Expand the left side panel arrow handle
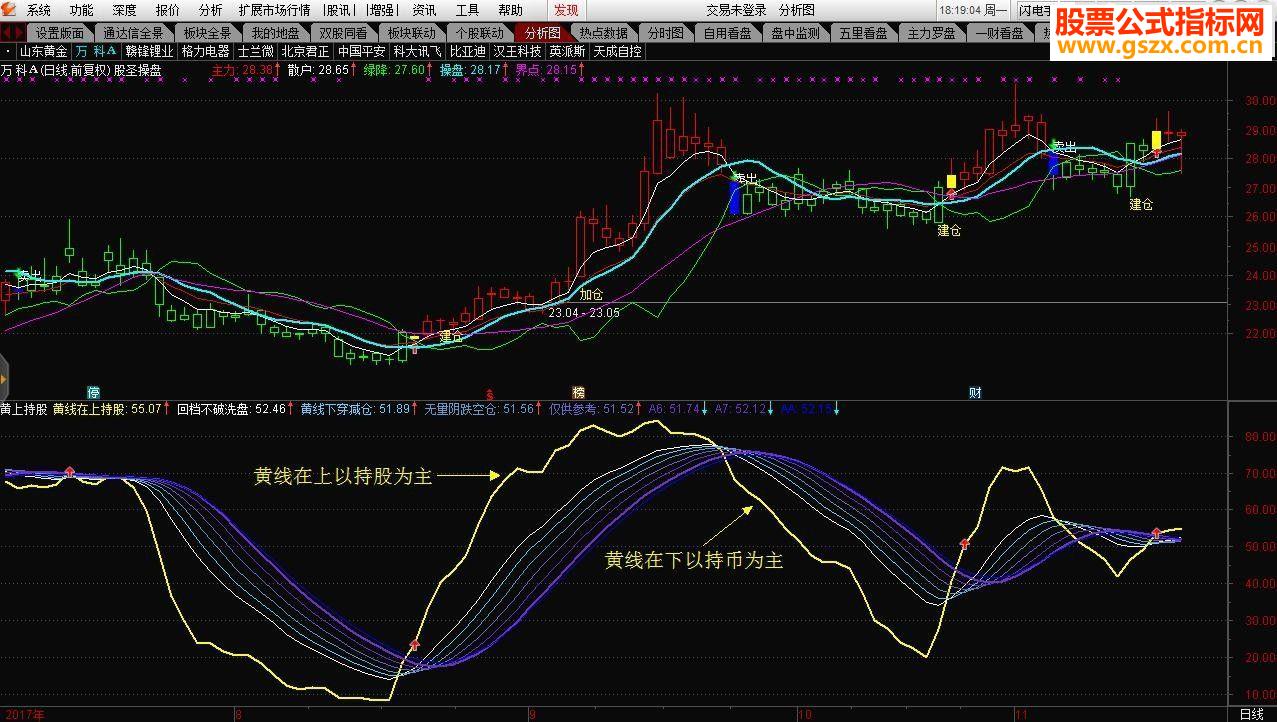This screenshot has height=722, width=1277. click(x=4, y=379)
